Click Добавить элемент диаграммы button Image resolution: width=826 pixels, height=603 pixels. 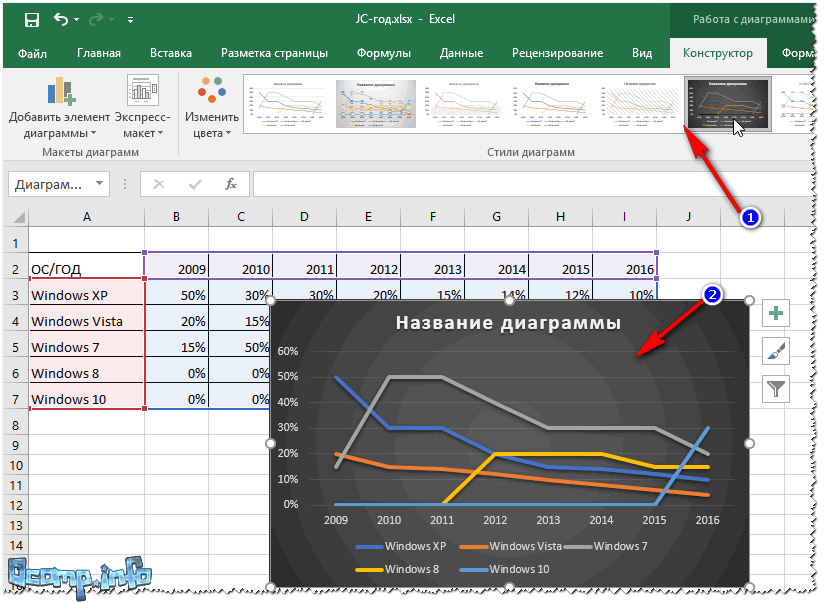pyautogui.click(x=60, y=108)
